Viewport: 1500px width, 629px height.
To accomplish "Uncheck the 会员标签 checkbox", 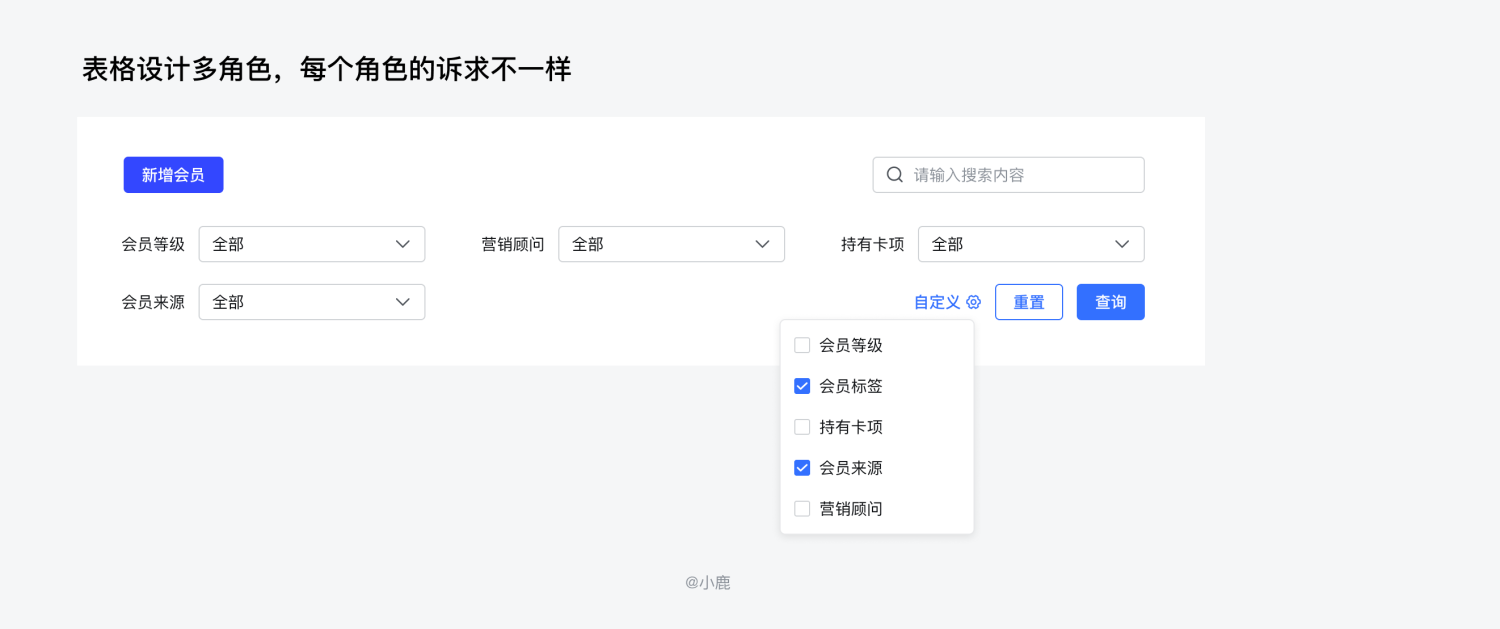I will [802, 386].
